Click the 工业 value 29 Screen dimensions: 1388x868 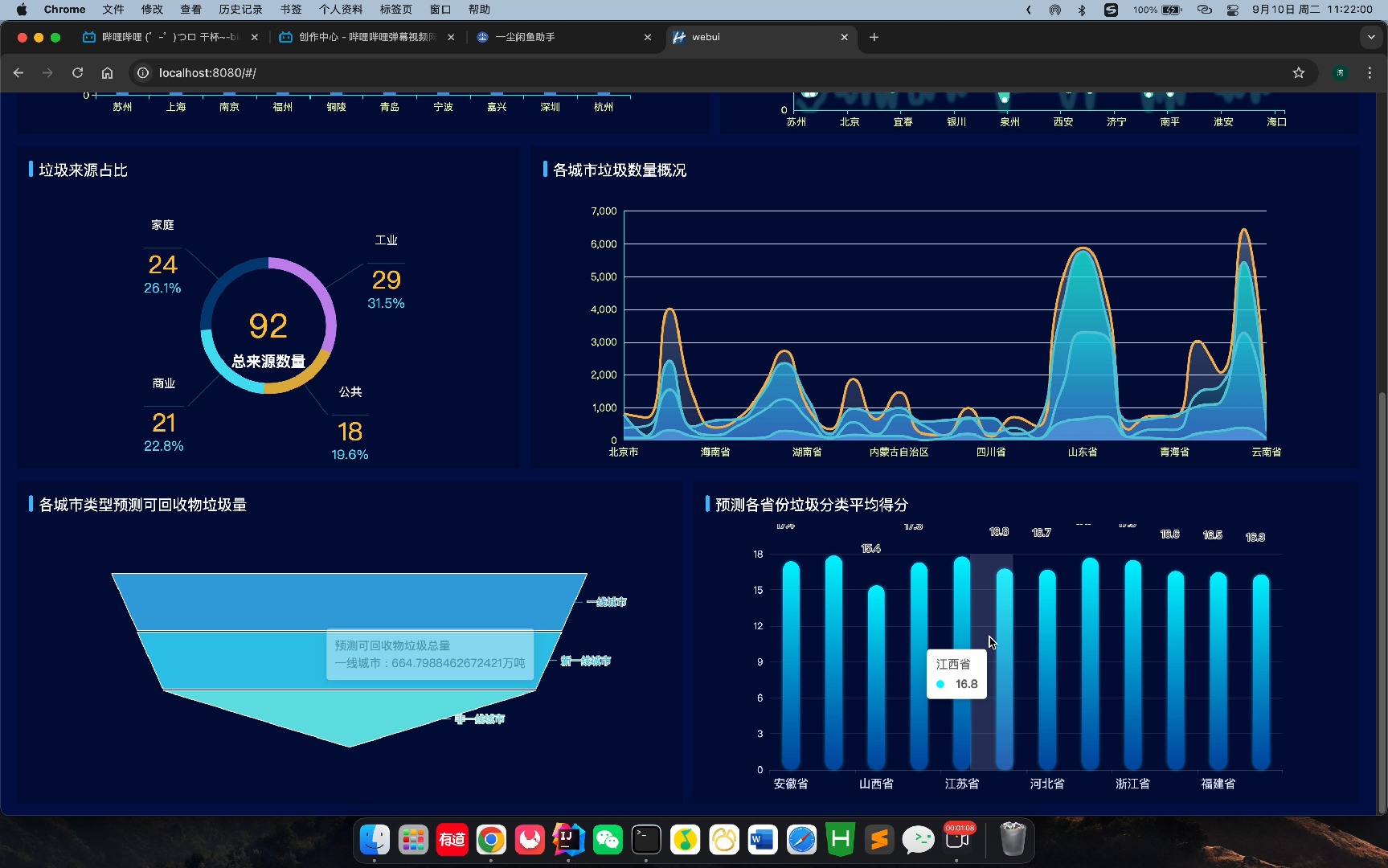click(387, 280)
